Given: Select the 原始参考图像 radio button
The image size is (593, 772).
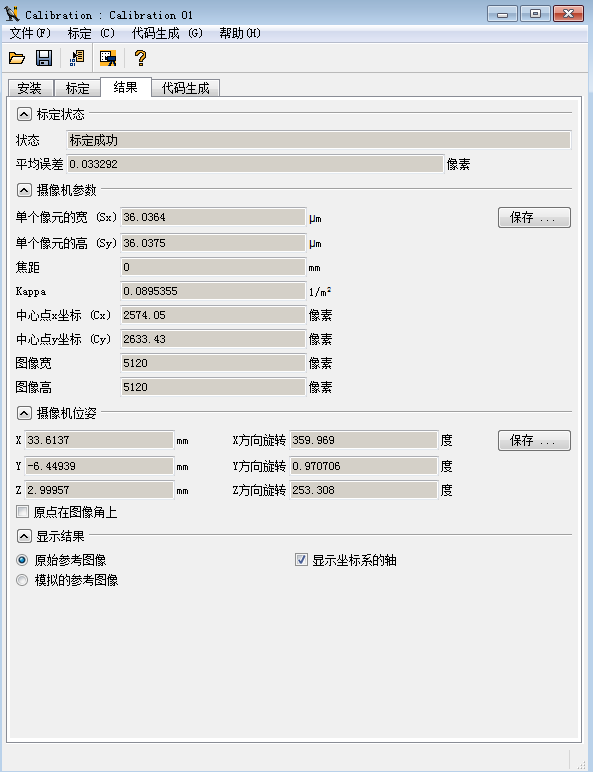Looking at the screenshot, I should point(22,560).
